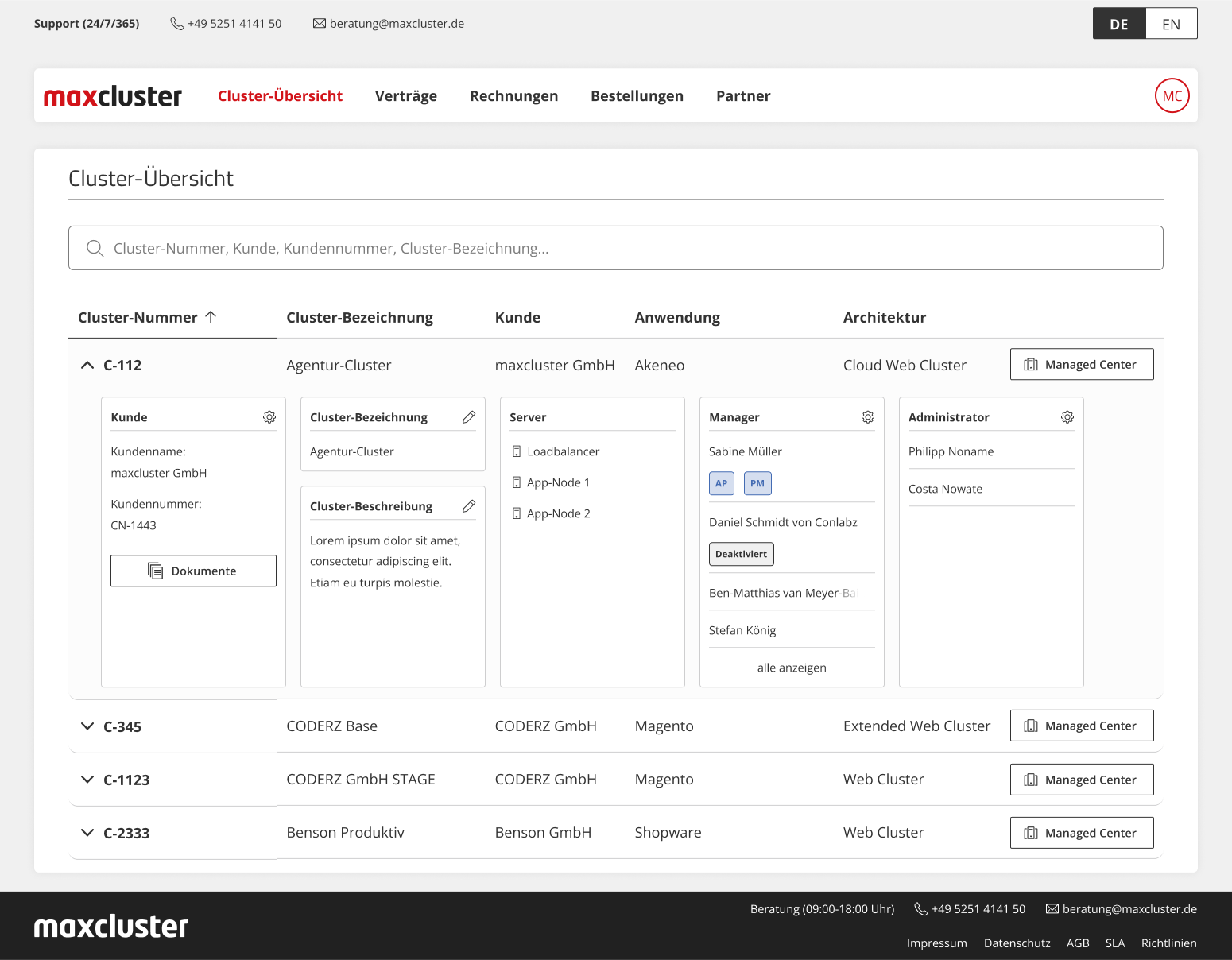This screenshot has height=960, width=1232.
Task: Click Extended Web Cluster architecture cell
Action: coord(916,726)
